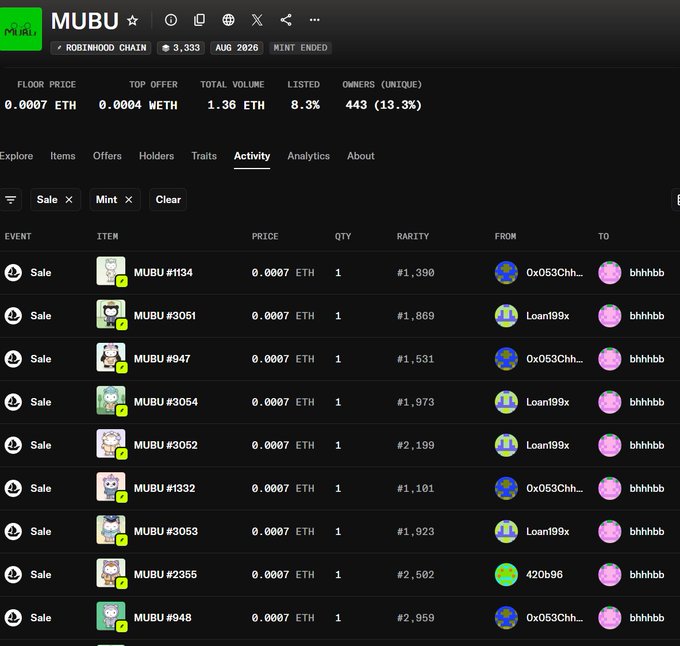Open buyer bhhhbb profile on MUBU #948 row

click(647, 618)
